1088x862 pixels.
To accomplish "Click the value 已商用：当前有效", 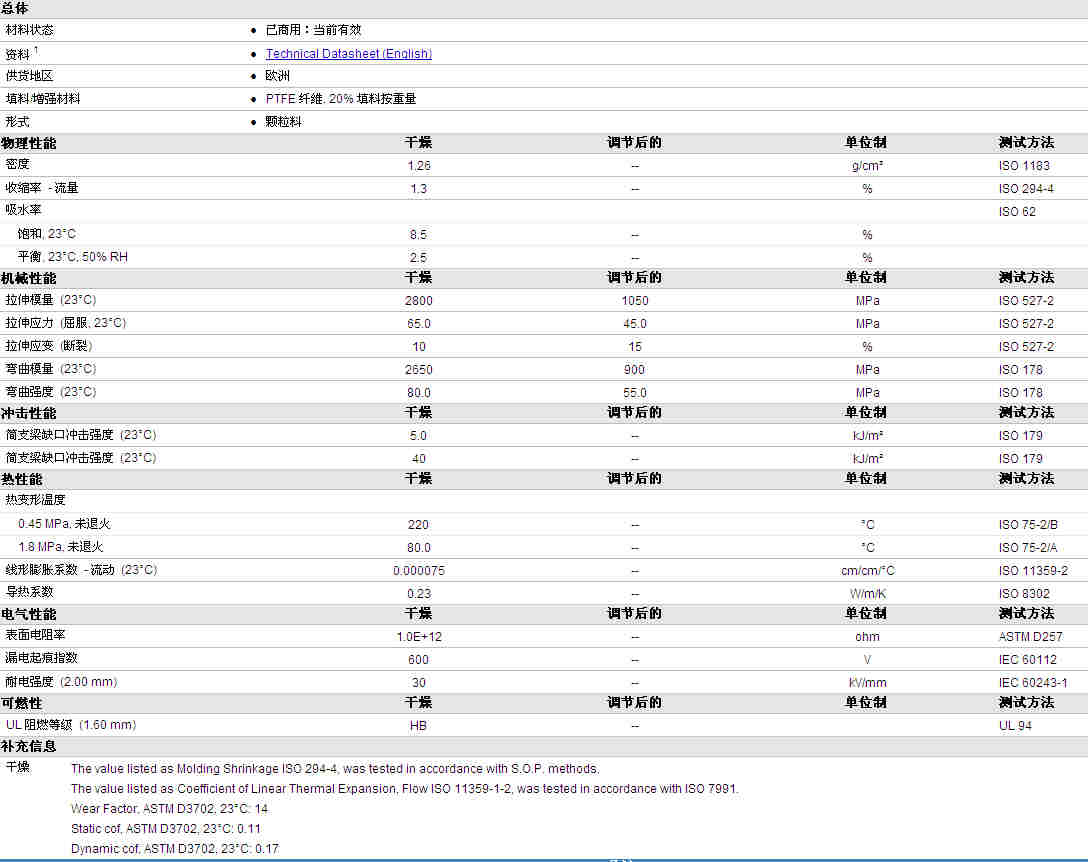I will click(314, 30).
